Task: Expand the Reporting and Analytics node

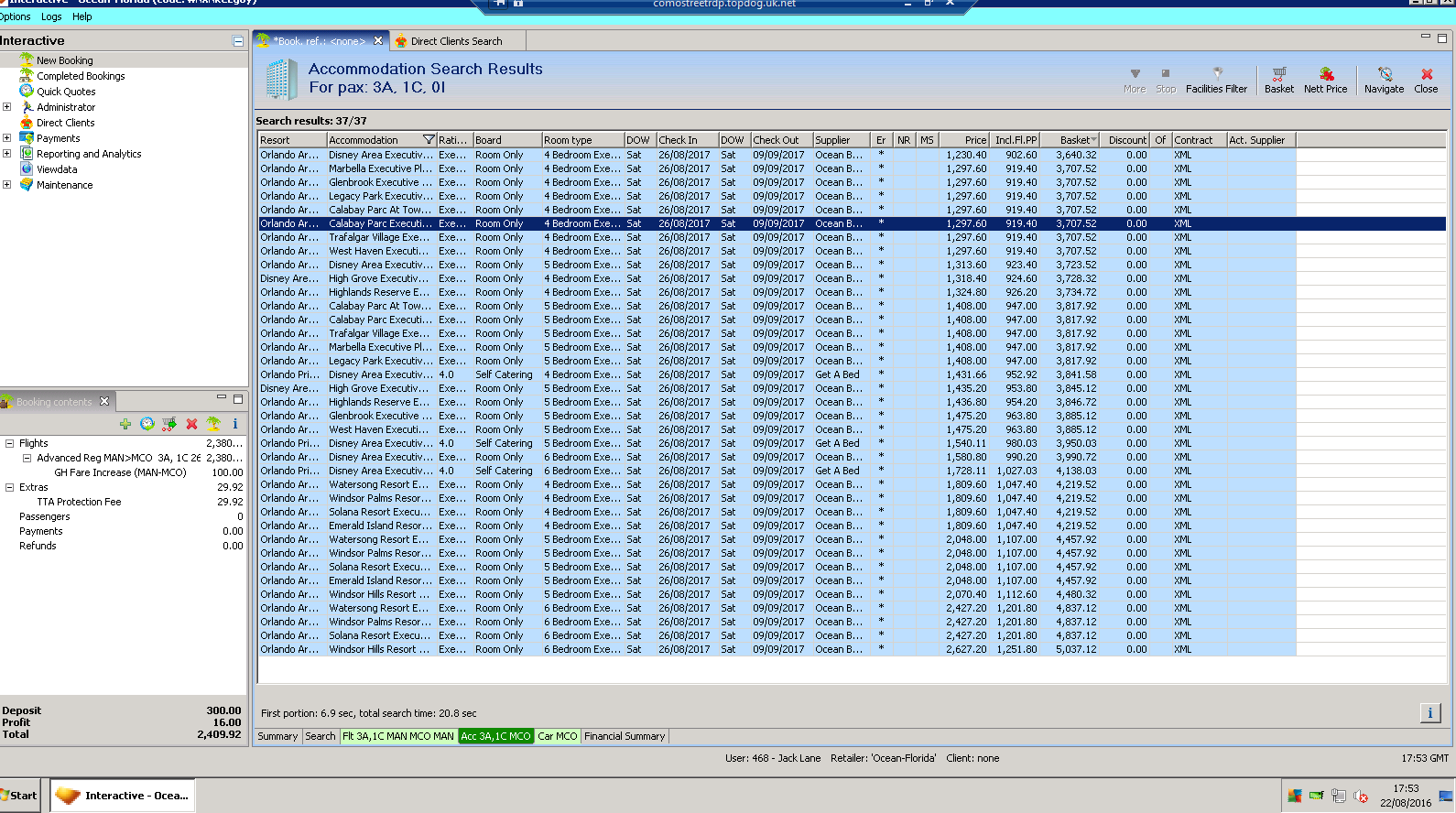Action: pyautogui.click(x=7, y=154)
